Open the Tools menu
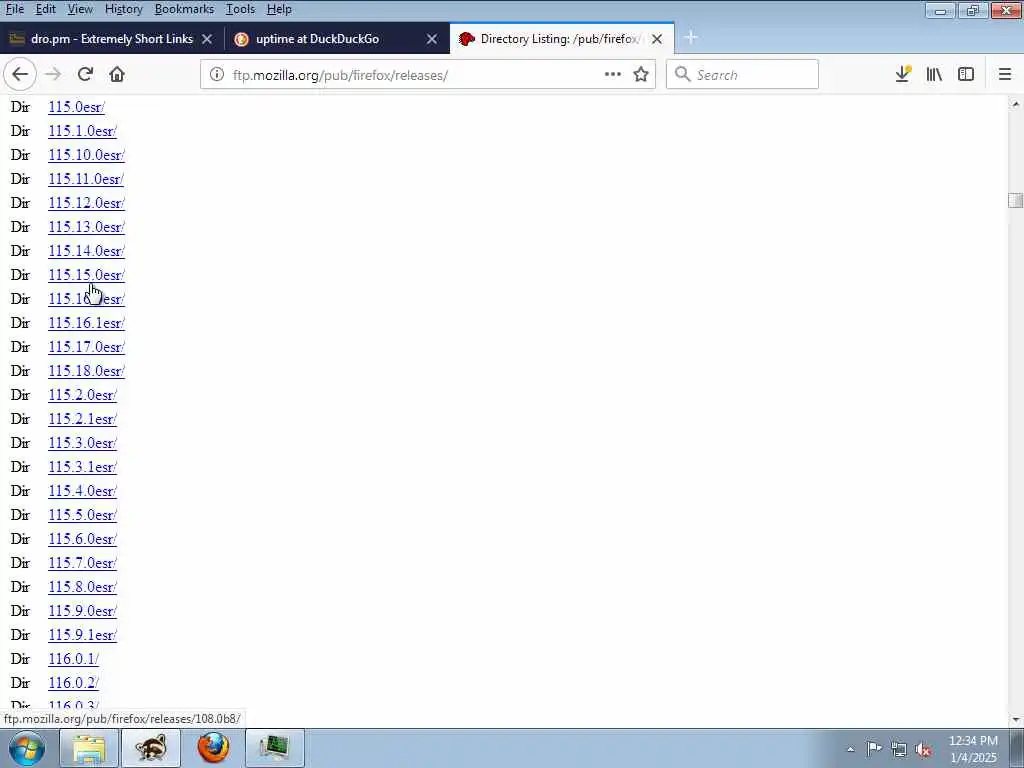Image resolution: width=1024 pixels, height=768 pixels. [240, 9]
